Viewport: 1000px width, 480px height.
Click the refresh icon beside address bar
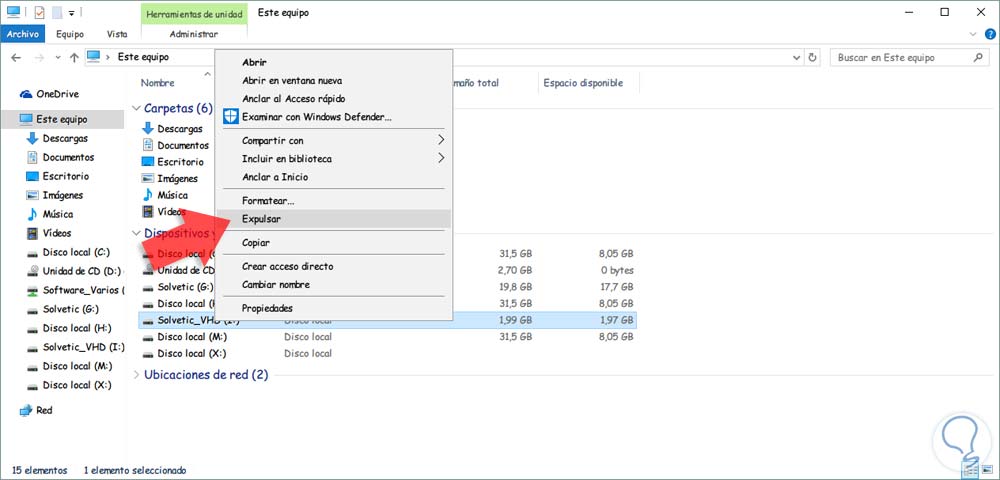click(813, 58)
